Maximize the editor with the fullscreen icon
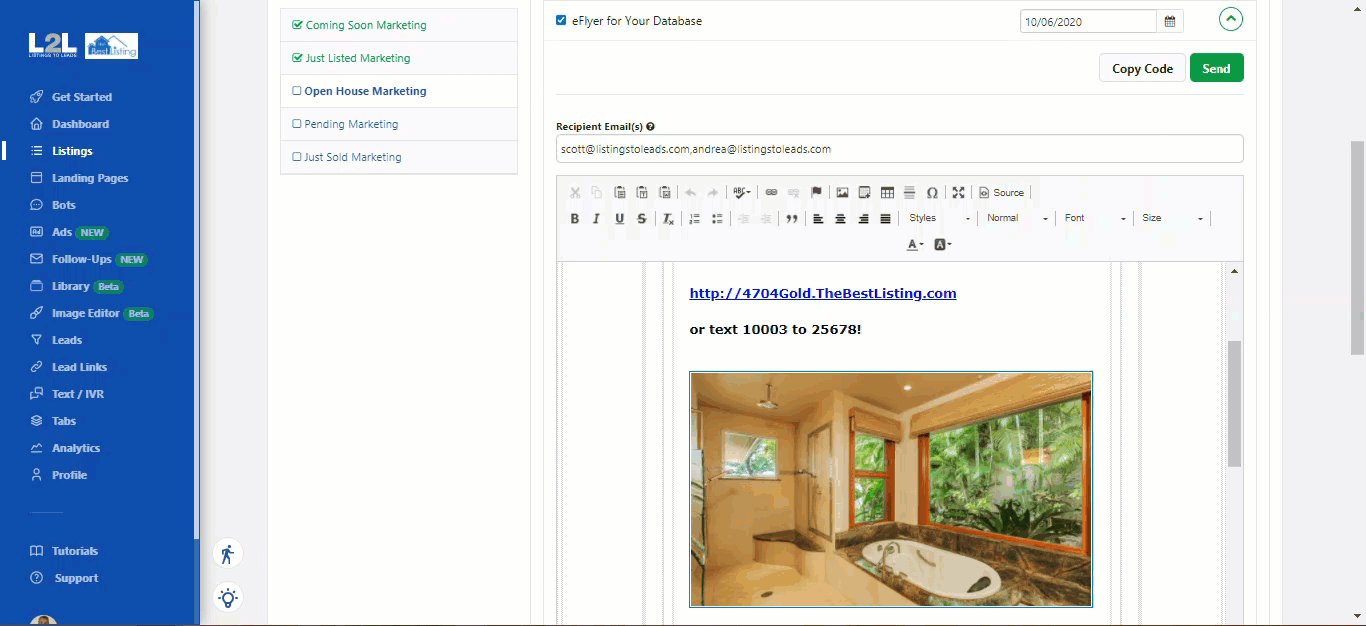Screen dimensions: 1366x626 957,192
